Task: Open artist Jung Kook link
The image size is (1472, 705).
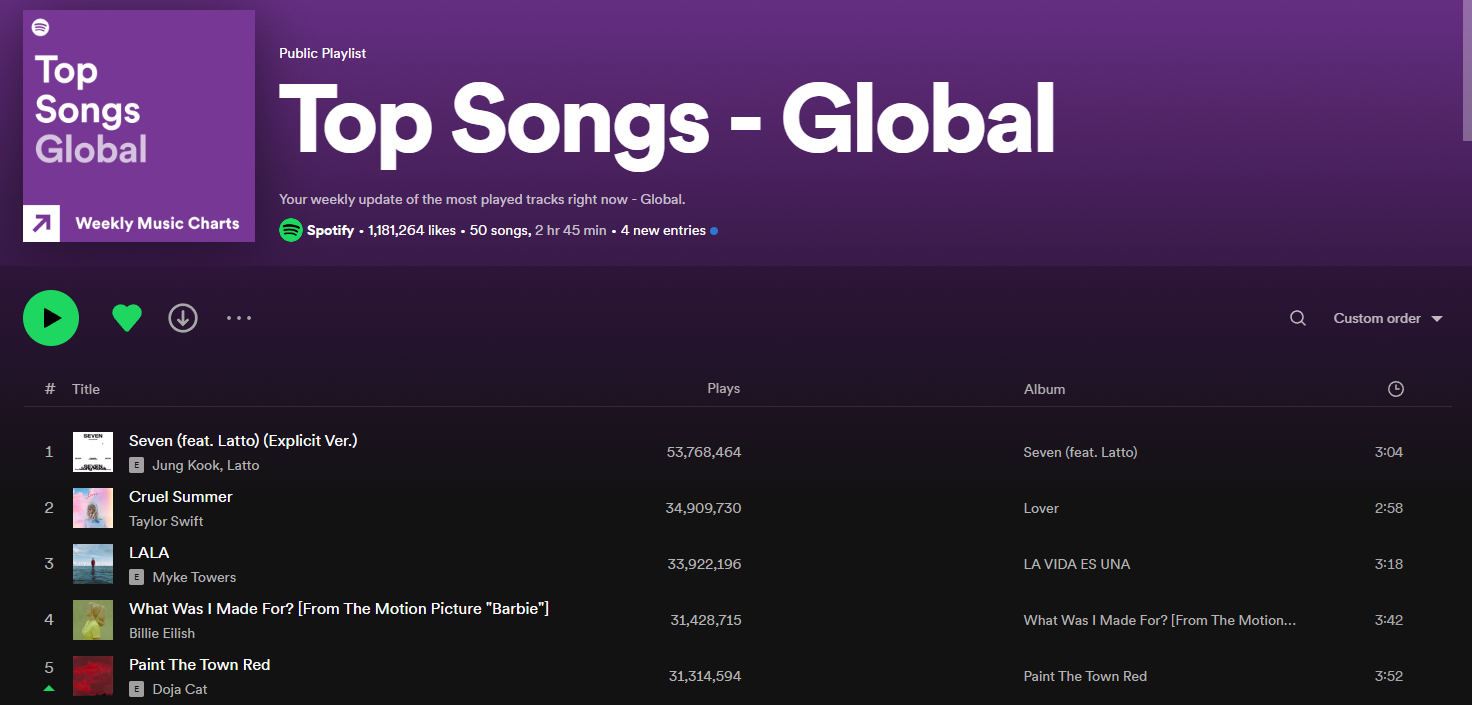Action: coord(186,465)
